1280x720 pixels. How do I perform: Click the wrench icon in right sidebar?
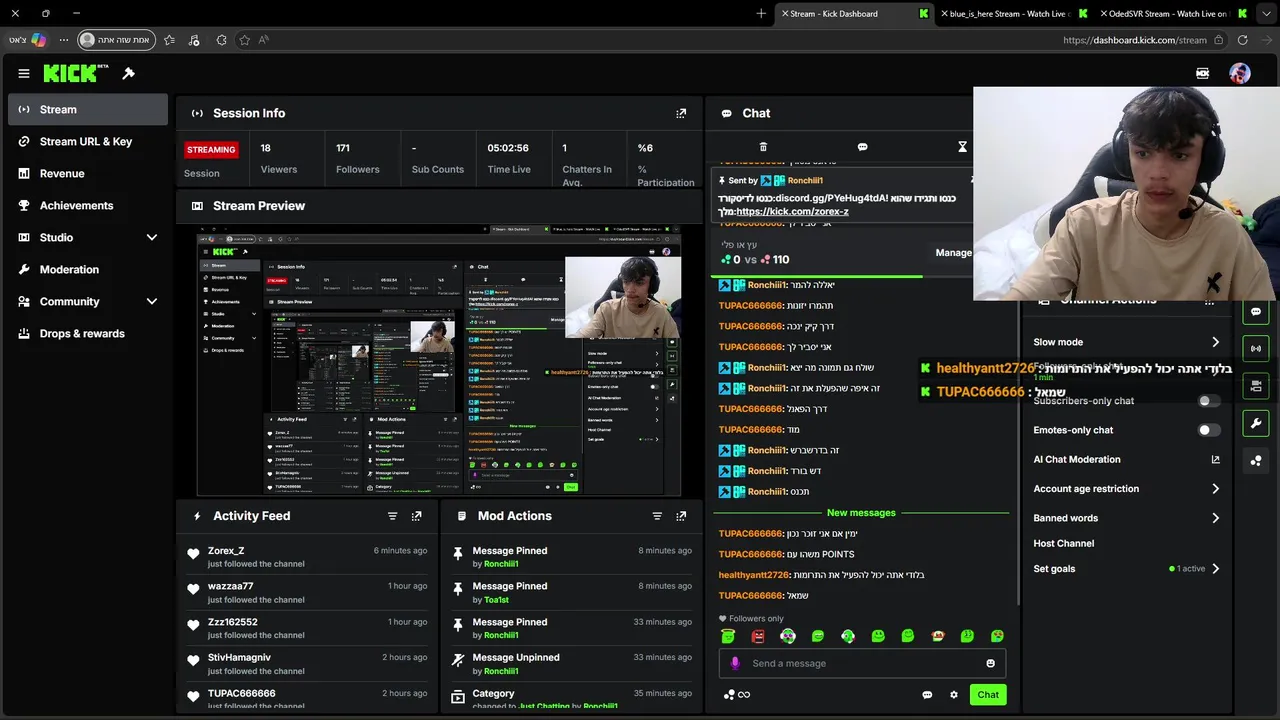click(1256, 423)
